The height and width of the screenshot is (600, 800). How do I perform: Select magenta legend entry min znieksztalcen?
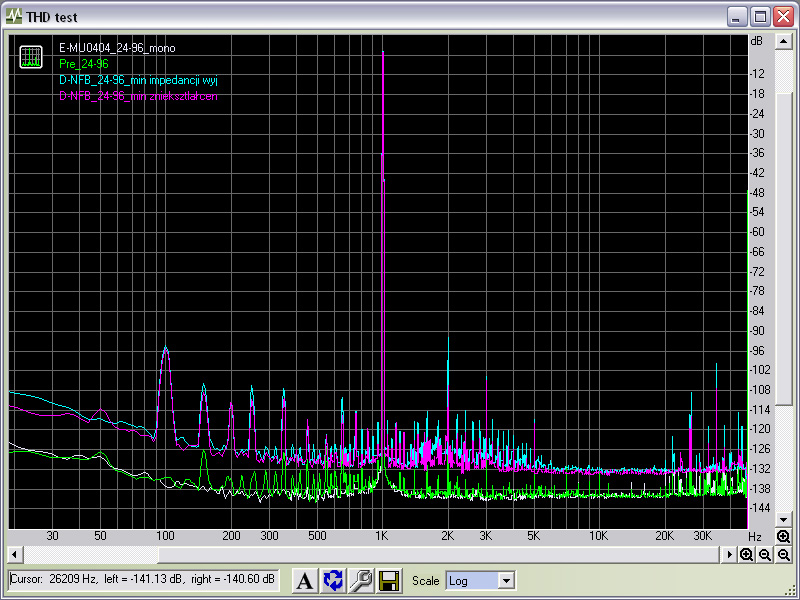tap(138, 96)
